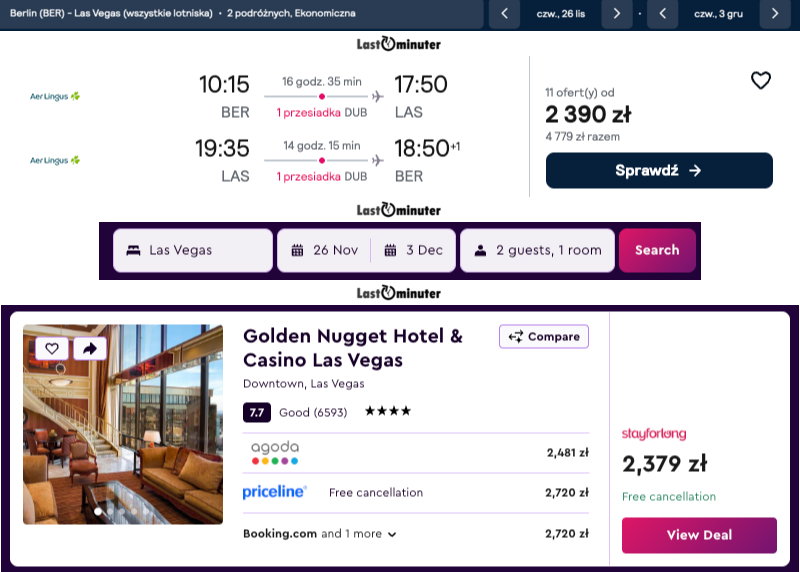
Task: Share the Golden Nugget hotel listing
Action: [x=90, y=349]
